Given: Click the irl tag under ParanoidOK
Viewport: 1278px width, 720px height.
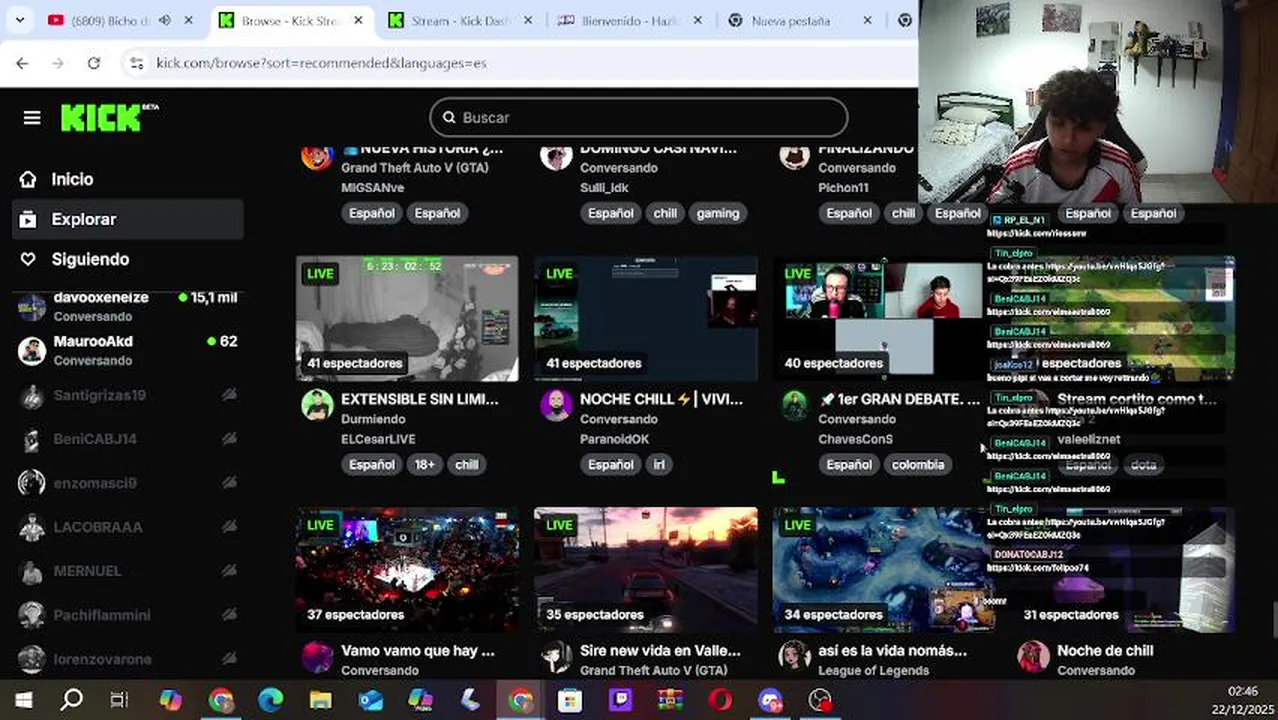Looking at the screenshot, I should tap(660, 465).
